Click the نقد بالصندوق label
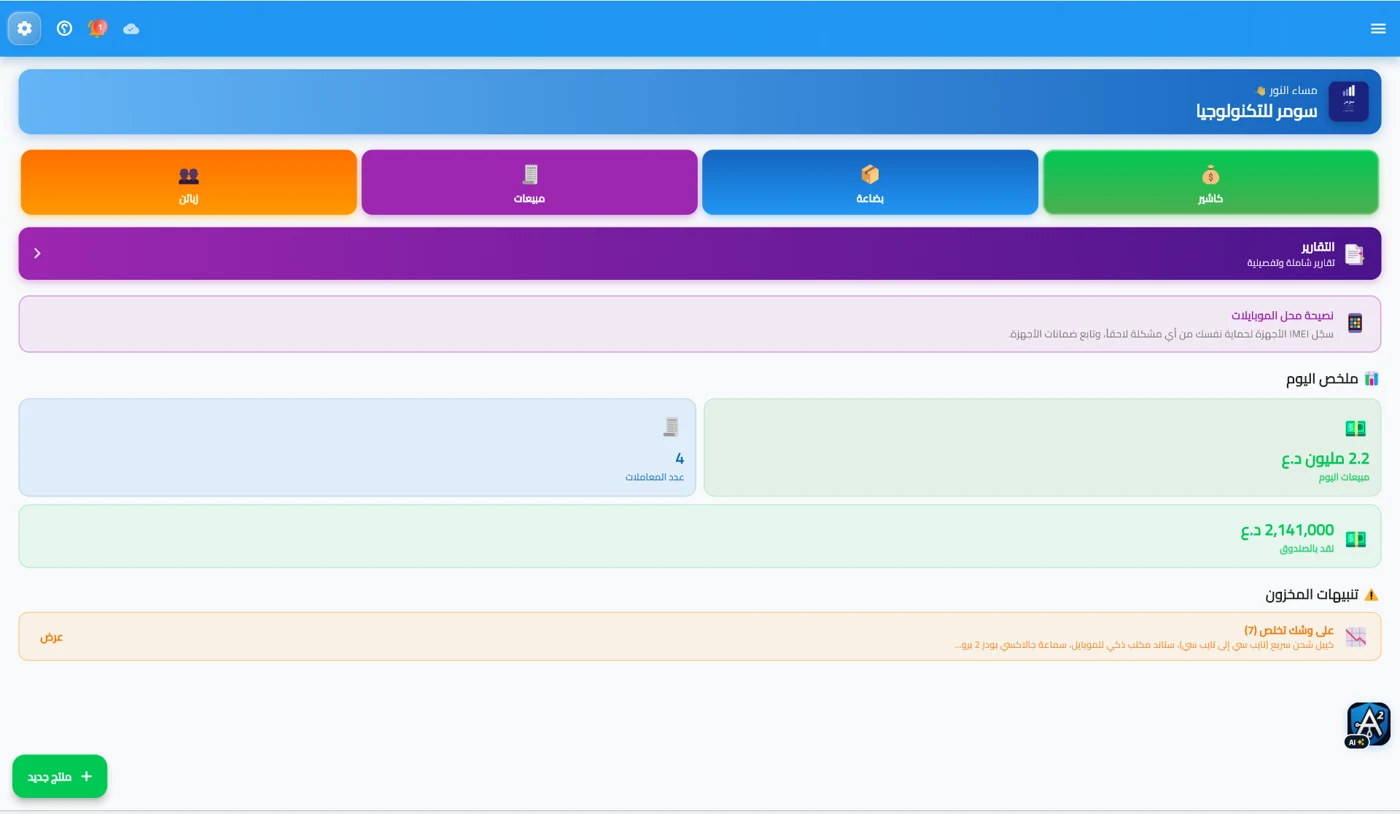This screenshot has height=814, width=1400. click(1307, 549)
